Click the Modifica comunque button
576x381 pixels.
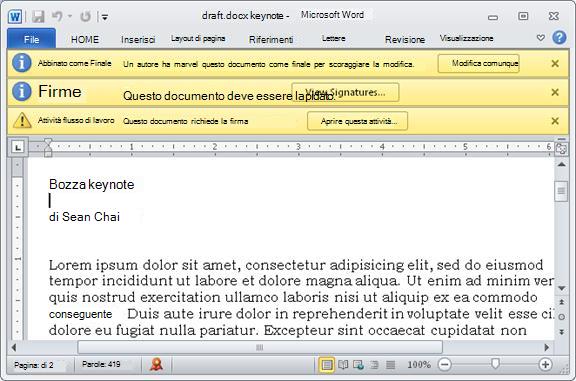coord(479,64)
